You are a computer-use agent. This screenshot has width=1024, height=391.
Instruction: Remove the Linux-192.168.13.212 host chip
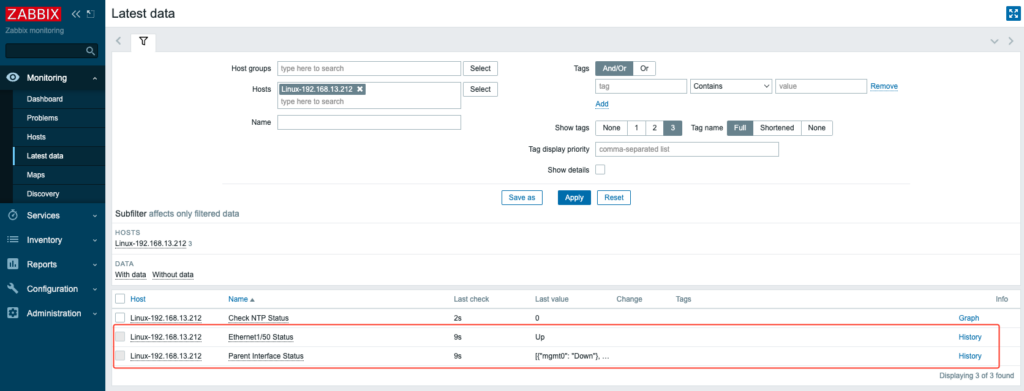pyautogui.click(x=360, y=89)
